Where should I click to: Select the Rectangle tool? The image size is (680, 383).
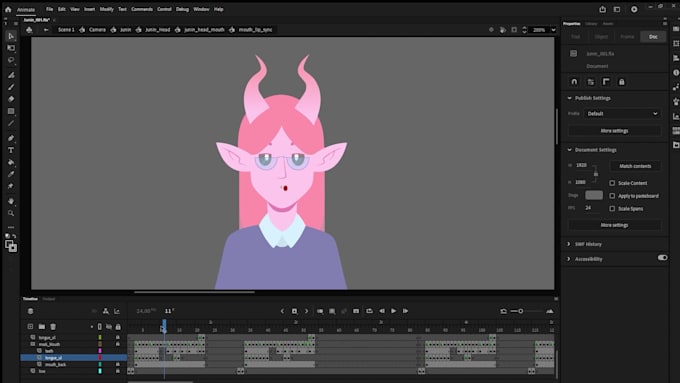[x=11, y=111]
